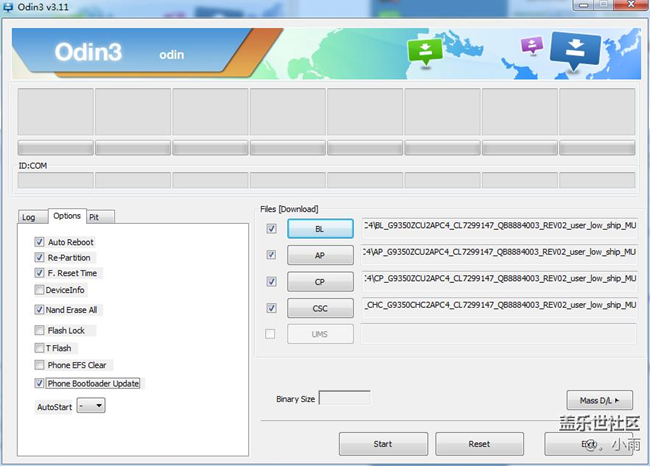The width and height of the screenshot is (650, 466).
Task: Choose a file with the AP button
Action: pyautogui.click(x=320, y=255)
